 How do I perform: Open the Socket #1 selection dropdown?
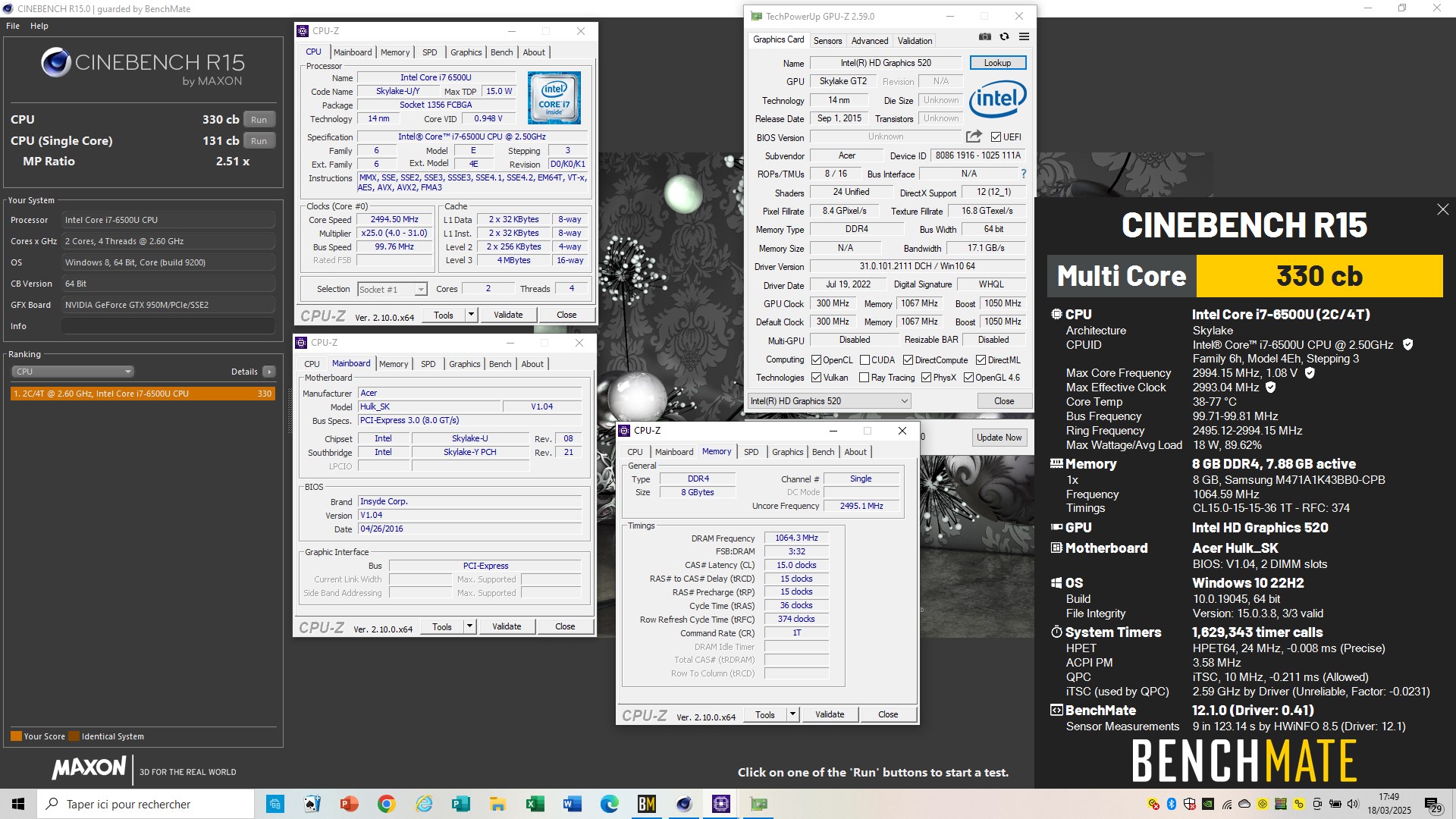pos(392,289)
